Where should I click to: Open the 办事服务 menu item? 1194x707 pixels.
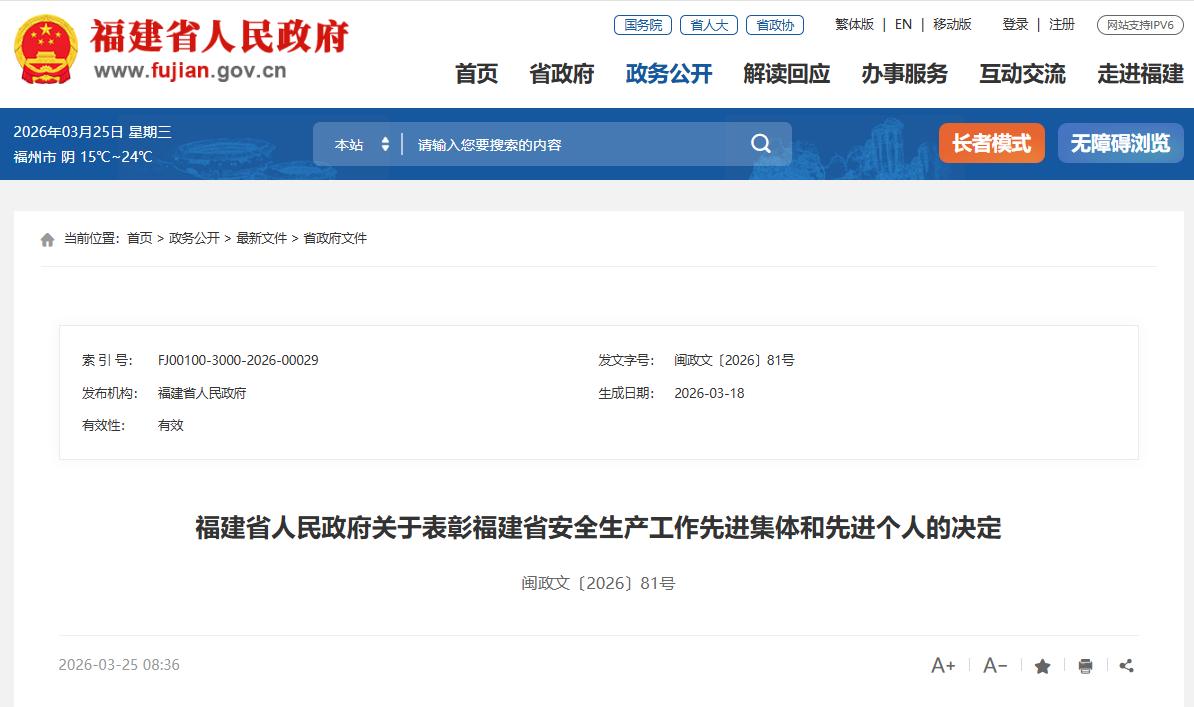pyautogui.click(x=905, y=74)
